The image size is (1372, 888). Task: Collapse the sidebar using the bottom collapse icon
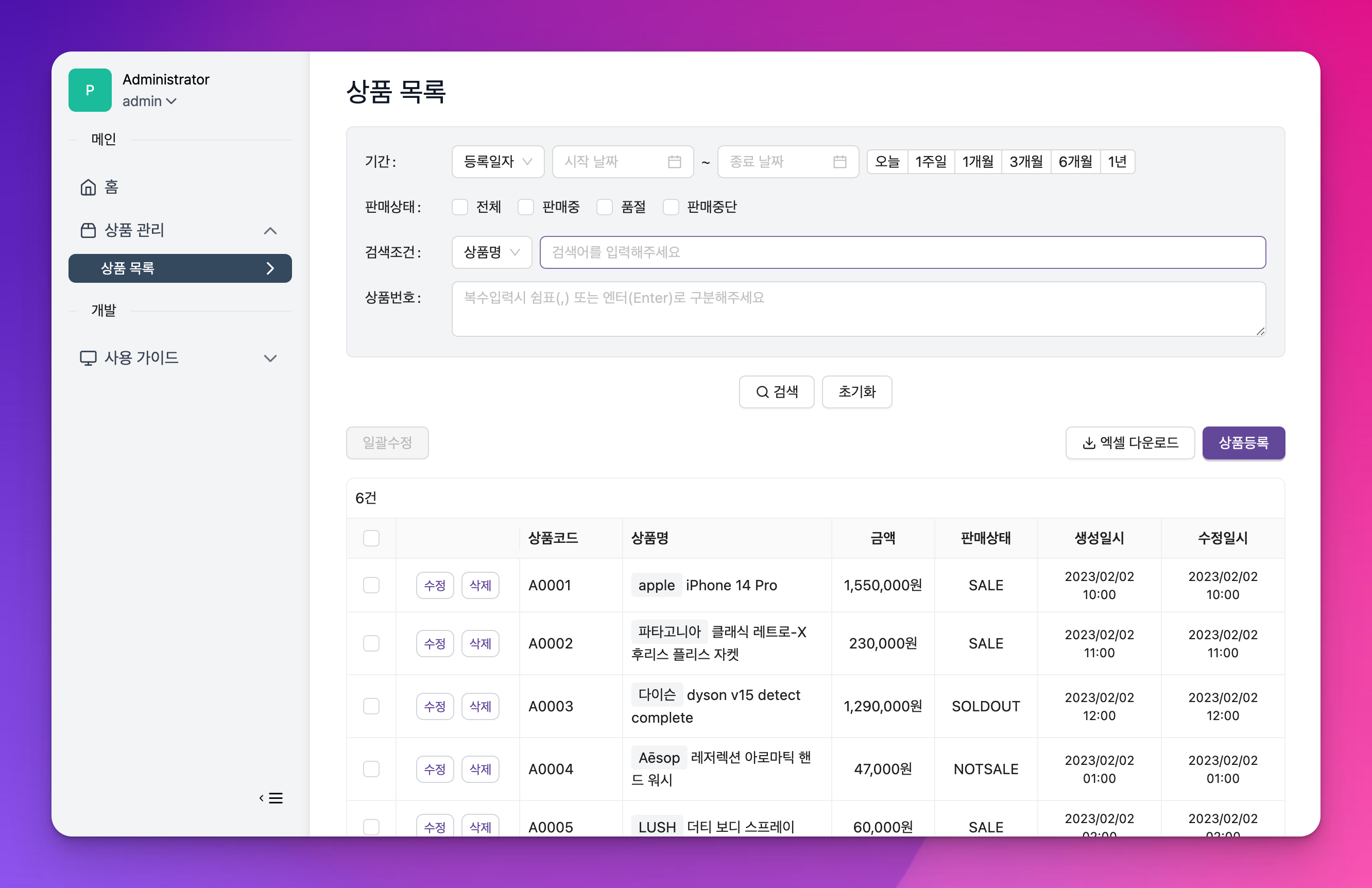click(x=271, y=798)
